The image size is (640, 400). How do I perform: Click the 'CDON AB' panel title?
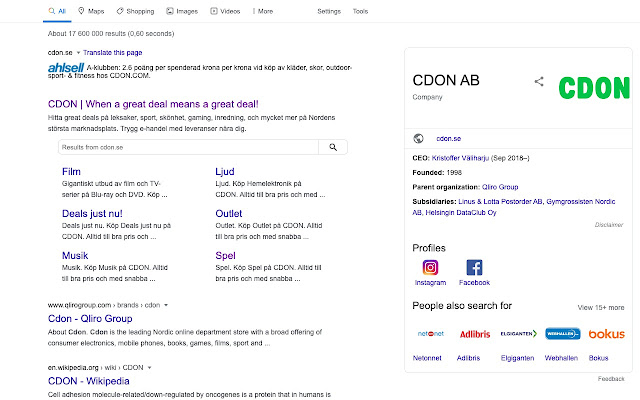pos(446,81)
